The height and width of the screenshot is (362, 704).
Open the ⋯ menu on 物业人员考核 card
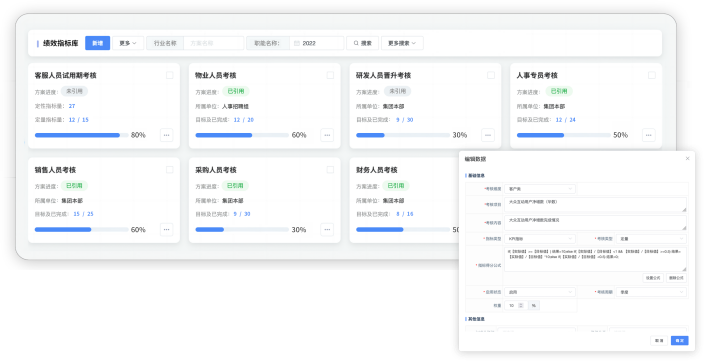tap(327, 135)
